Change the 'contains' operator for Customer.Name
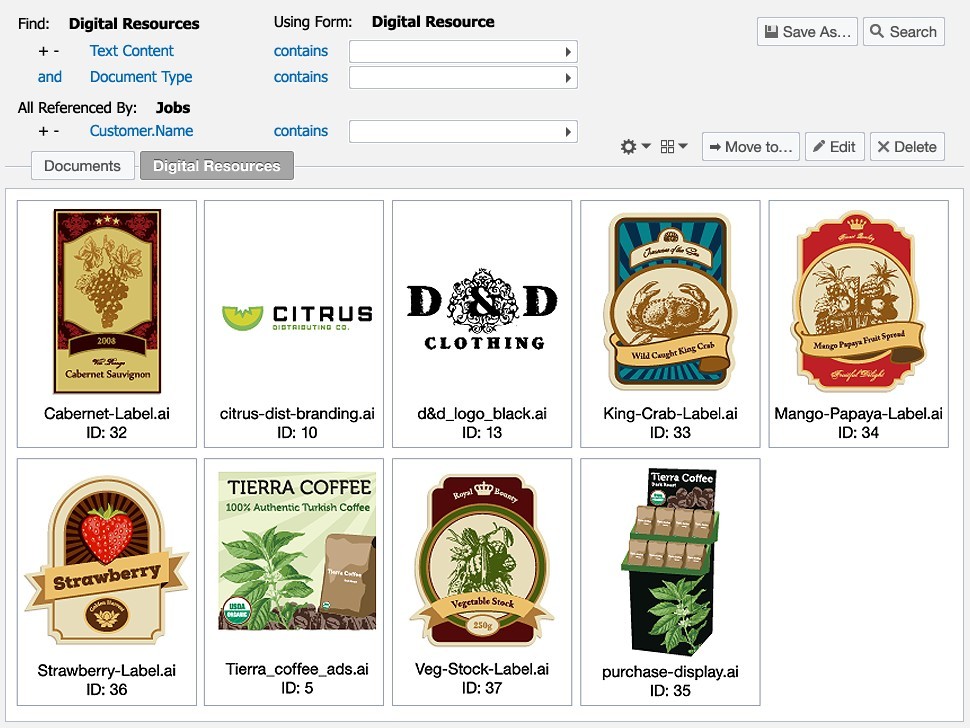970x728 pixels. (301, 131)
